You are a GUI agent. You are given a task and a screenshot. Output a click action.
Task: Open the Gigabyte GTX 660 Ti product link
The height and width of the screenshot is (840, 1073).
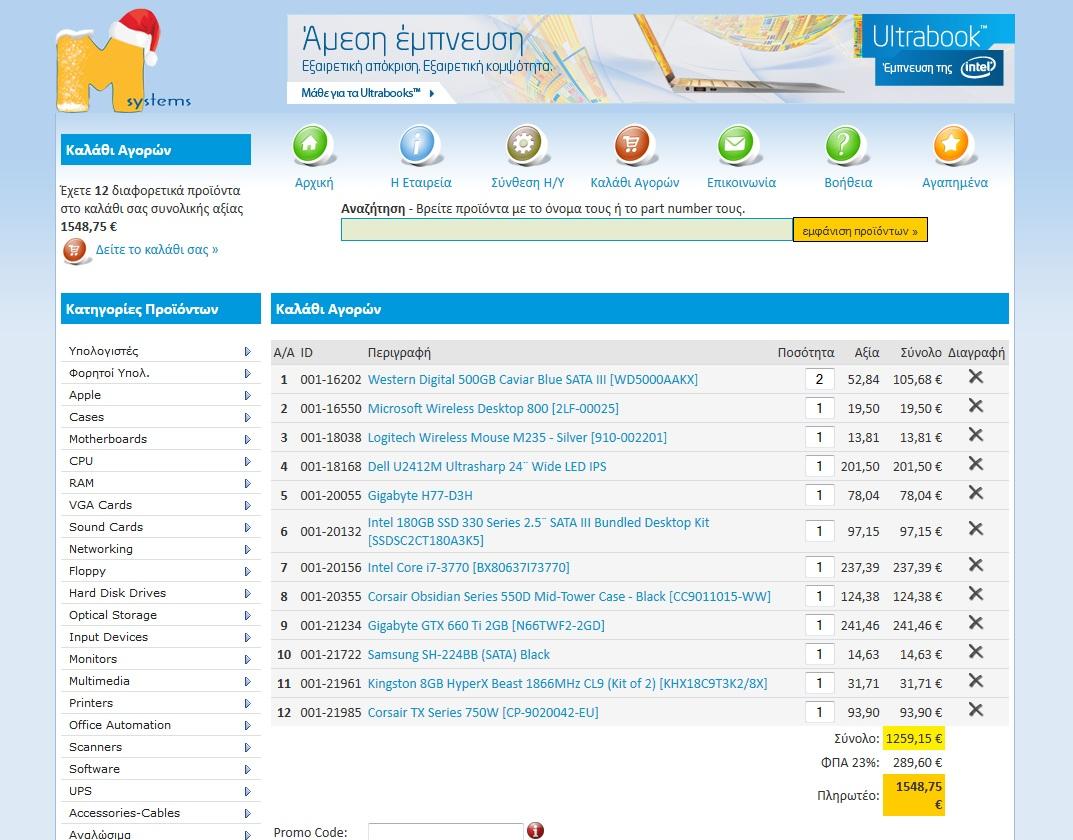(485, 626)
